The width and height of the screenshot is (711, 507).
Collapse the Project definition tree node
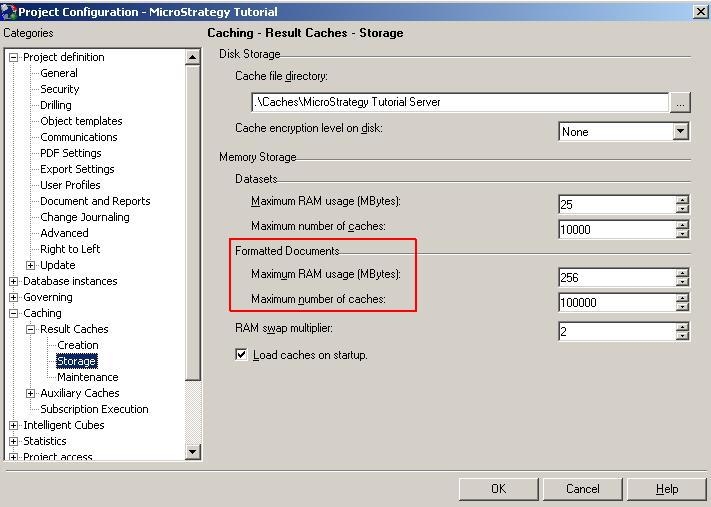pos(14,57)
